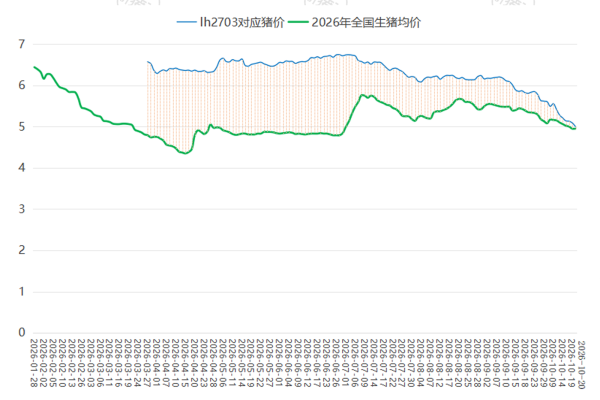Select y-axis label 0
This screenshot has height=400, width=600.
pos(22,332)
